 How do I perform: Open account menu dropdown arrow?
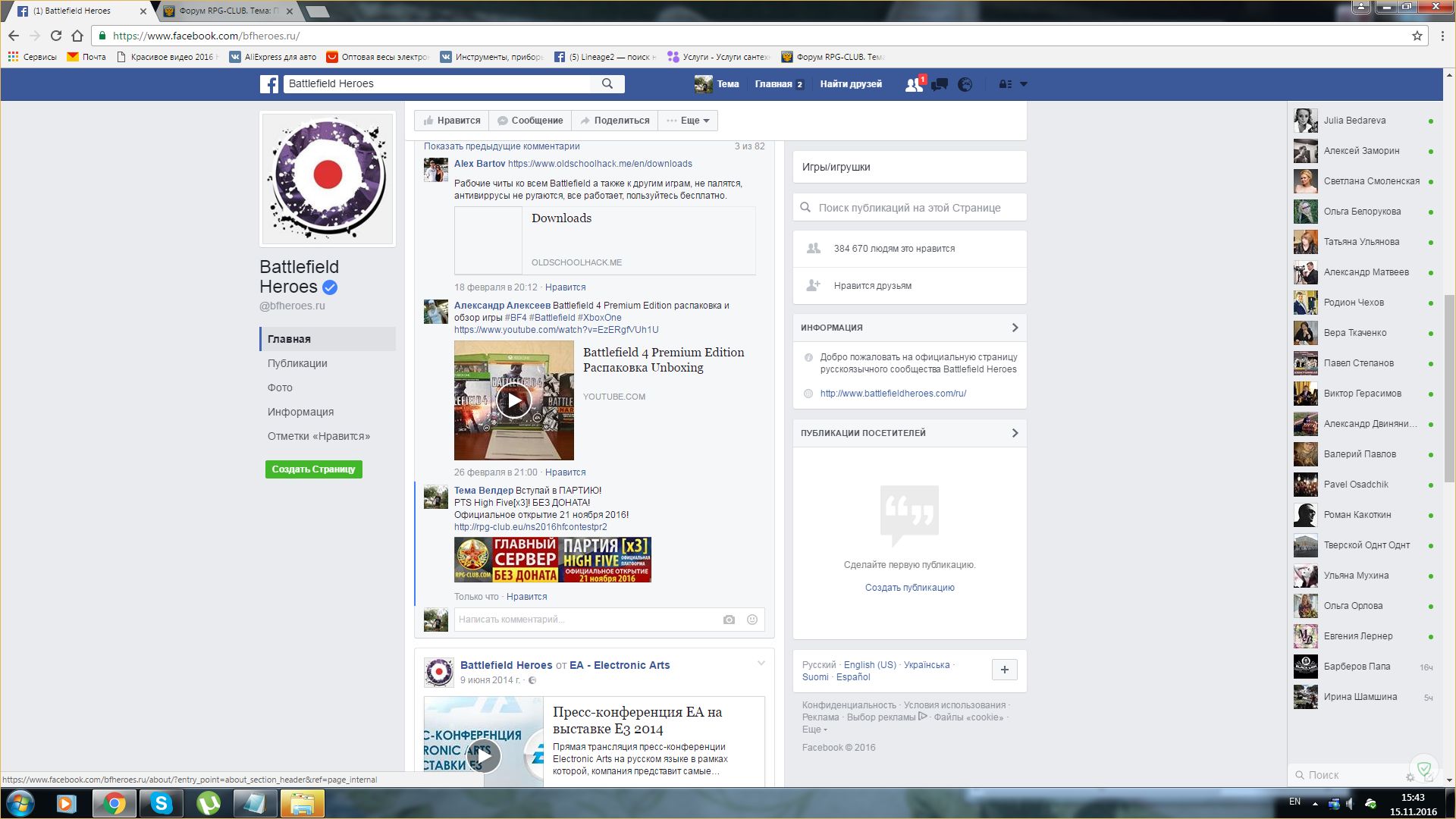pos(1023,84)
